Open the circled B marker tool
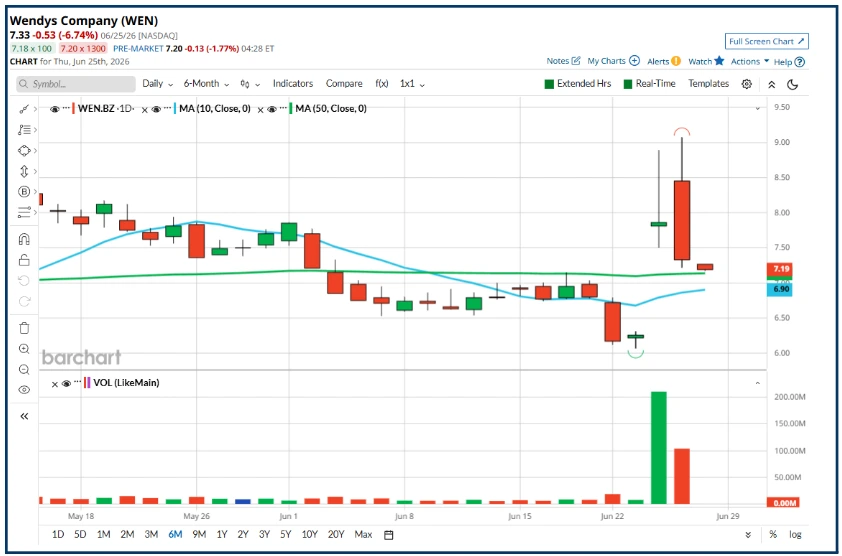842x556 pixels. point(24,191)
